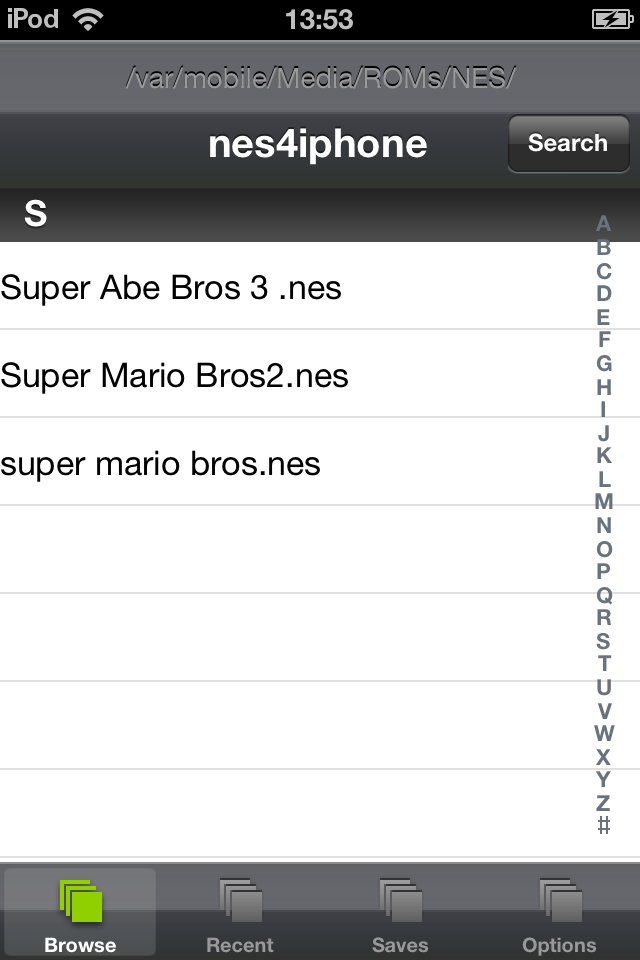
Task: Tap the Search button
Action: pos(568,144)
